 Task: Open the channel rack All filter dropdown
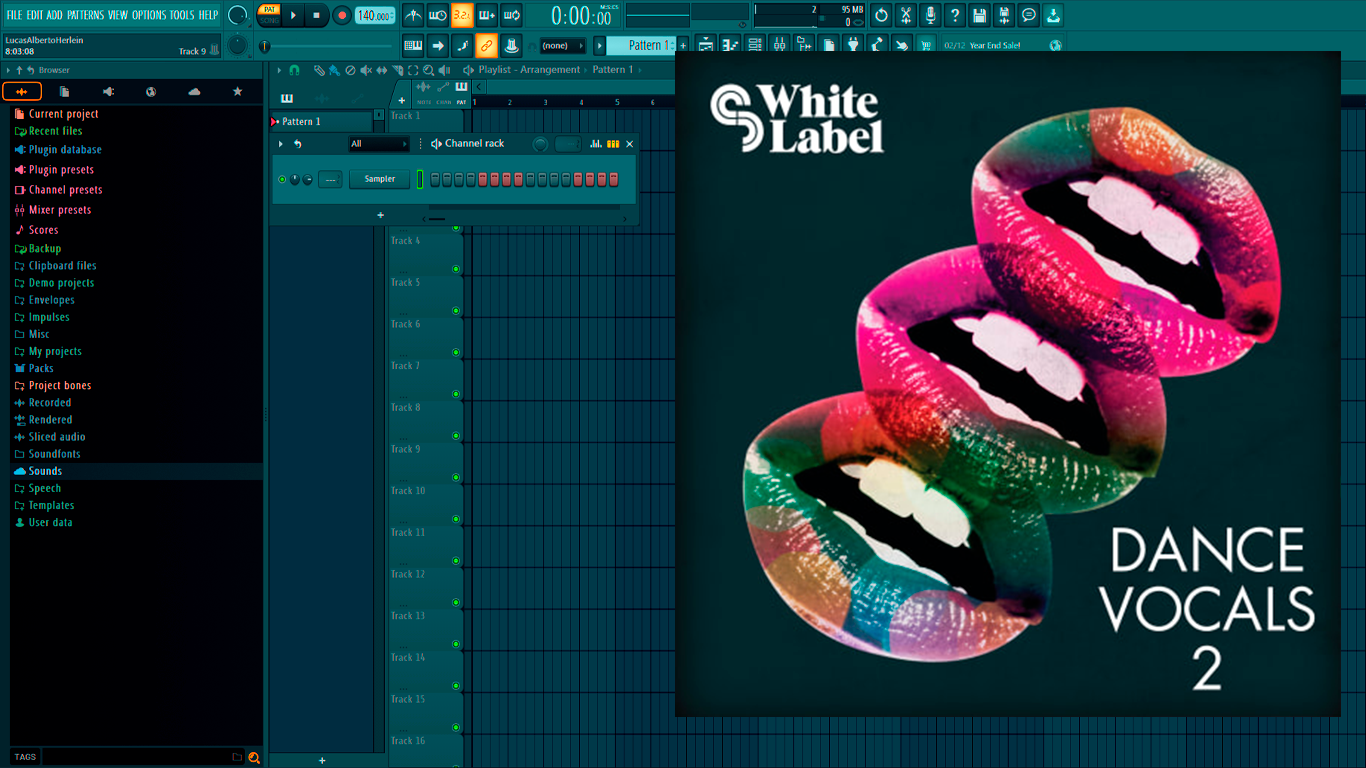tap(379, 144)
